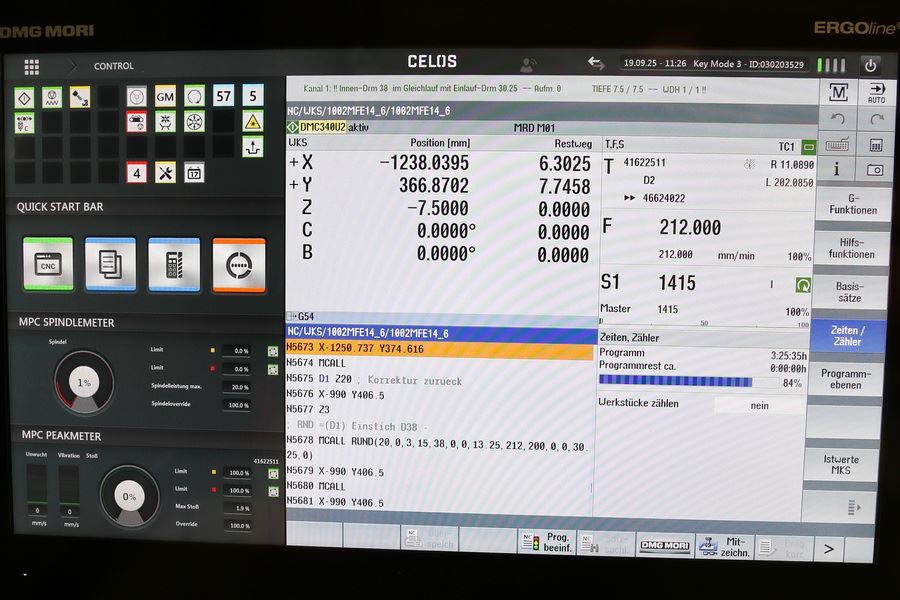
Task: Click the Mitzeichn. softkey
Action: pyautogui.click(x=724, y=547)
